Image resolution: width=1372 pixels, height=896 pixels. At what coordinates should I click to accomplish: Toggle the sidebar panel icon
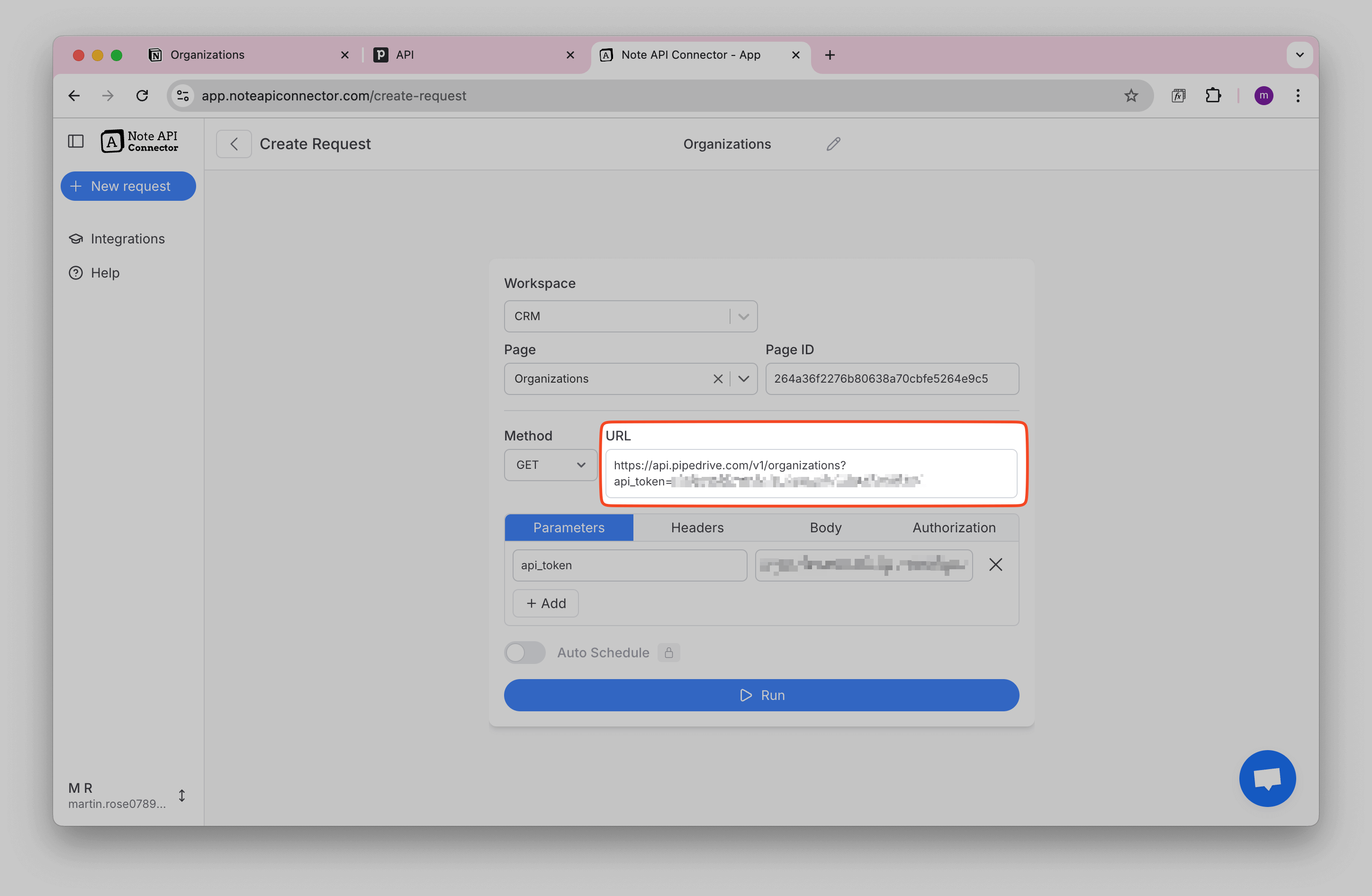click(x=75, y=142)
